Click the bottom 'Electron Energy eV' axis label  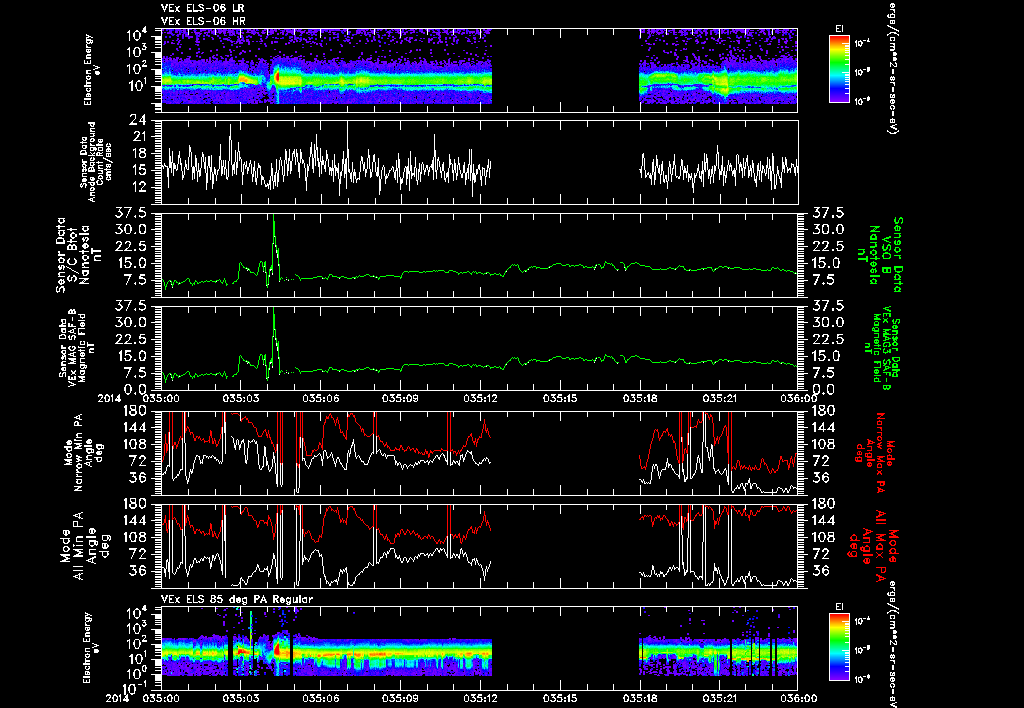tap(92, 647)
